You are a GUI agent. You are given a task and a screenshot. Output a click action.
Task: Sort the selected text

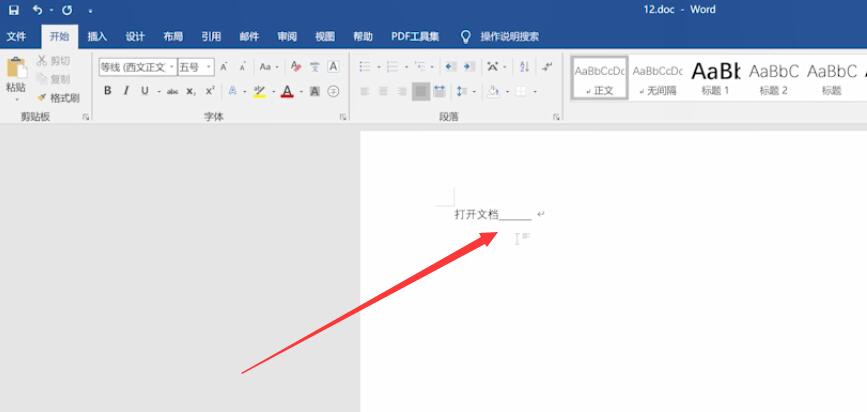pyautogui.click(x=525, y=67)
